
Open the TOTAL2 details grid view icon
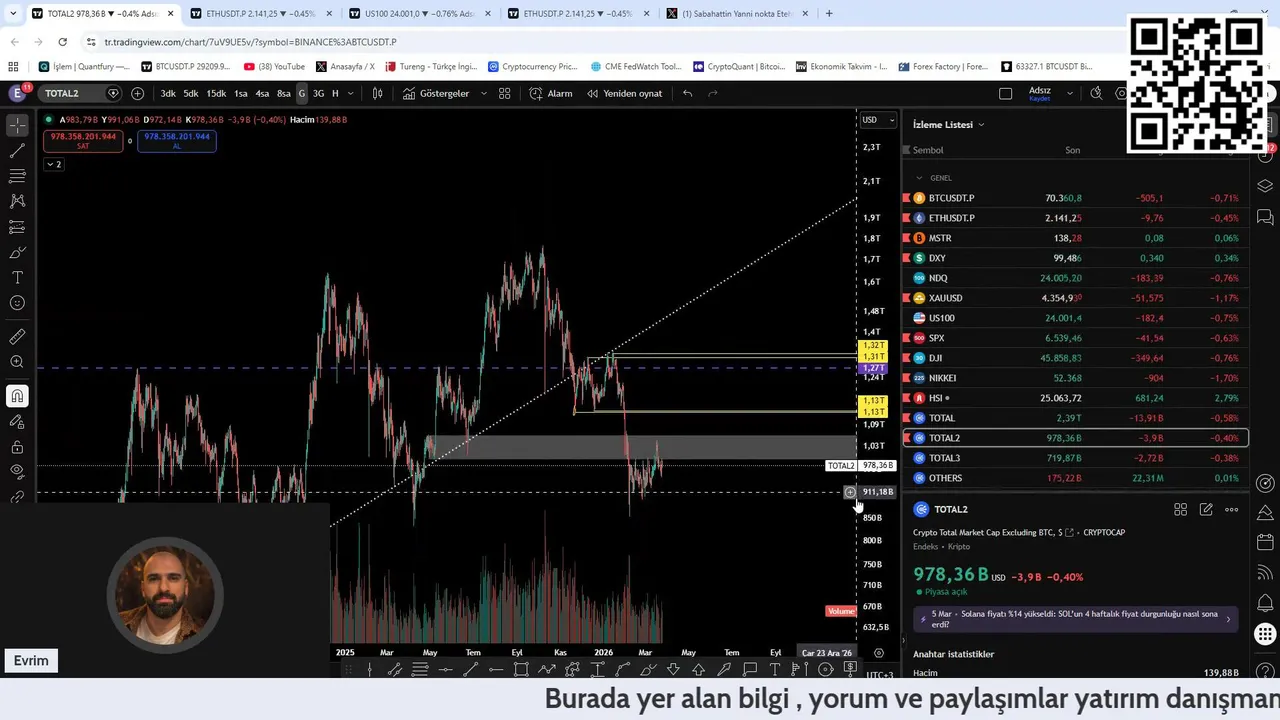tap(1180, 509)
